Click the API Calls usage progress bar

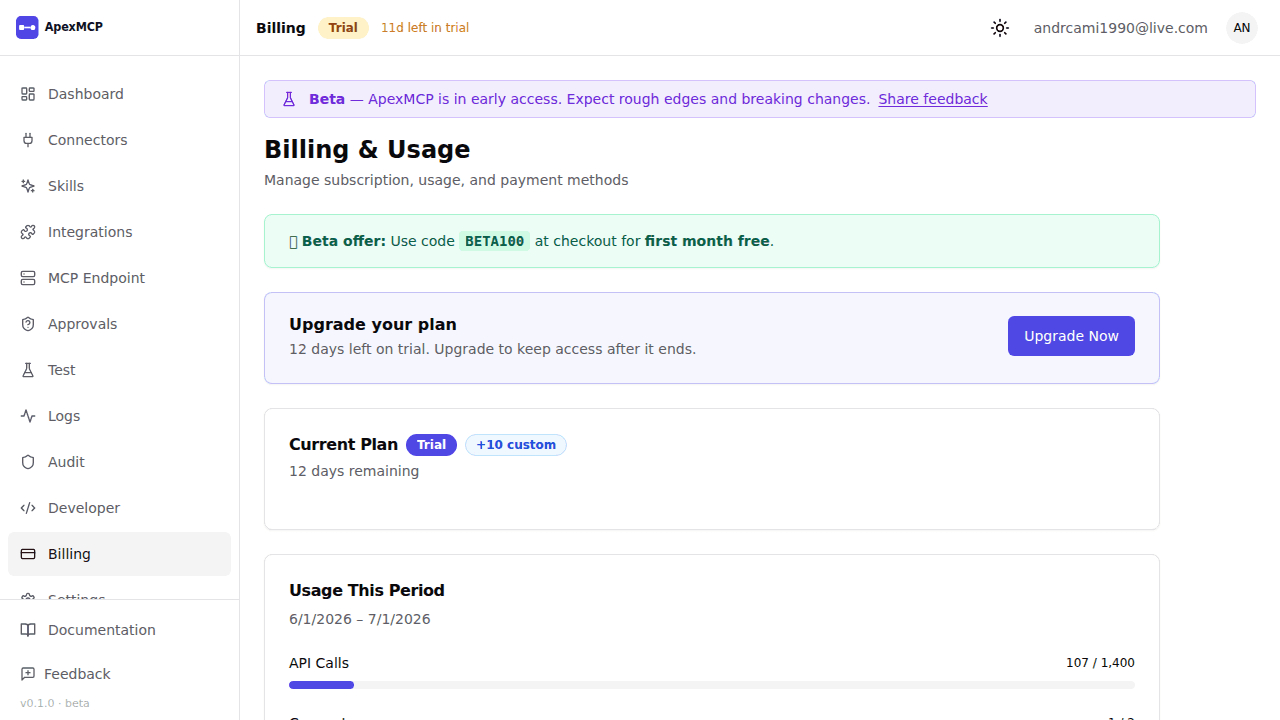[x=712, y=685]
